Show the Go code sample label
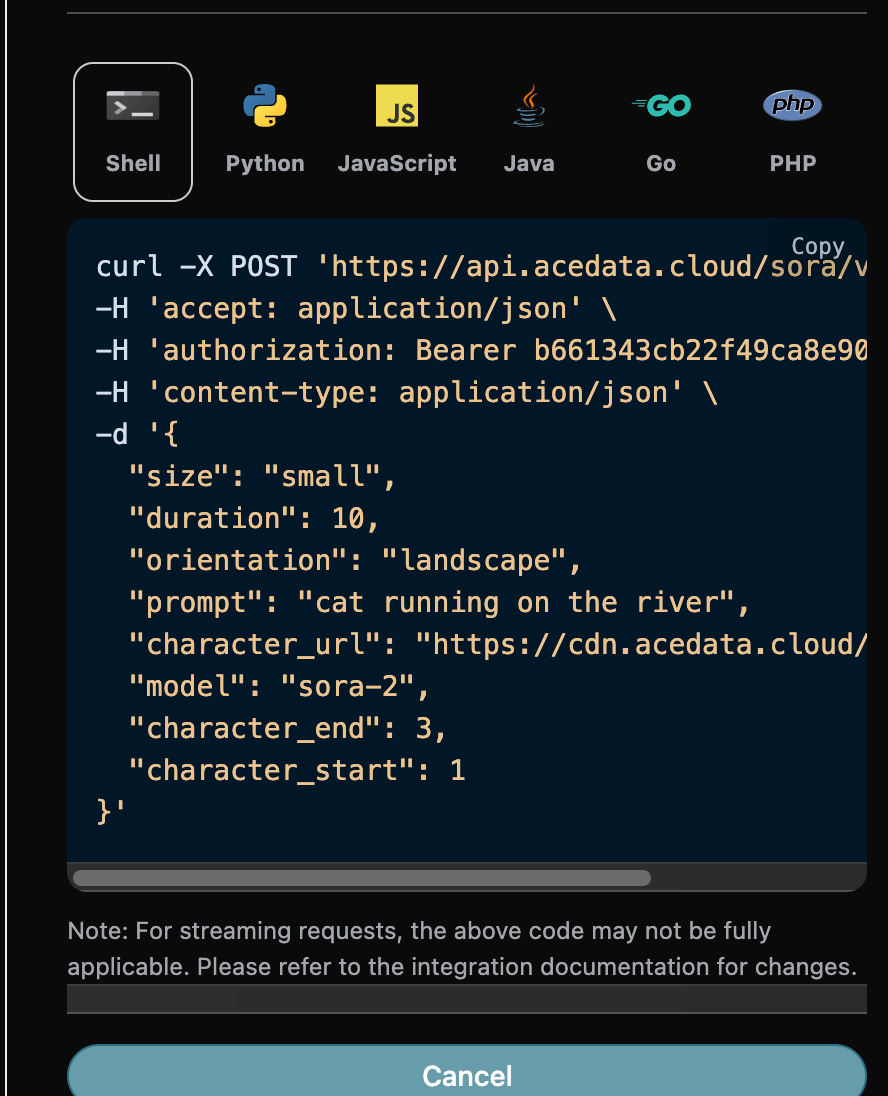 point(661,164)
